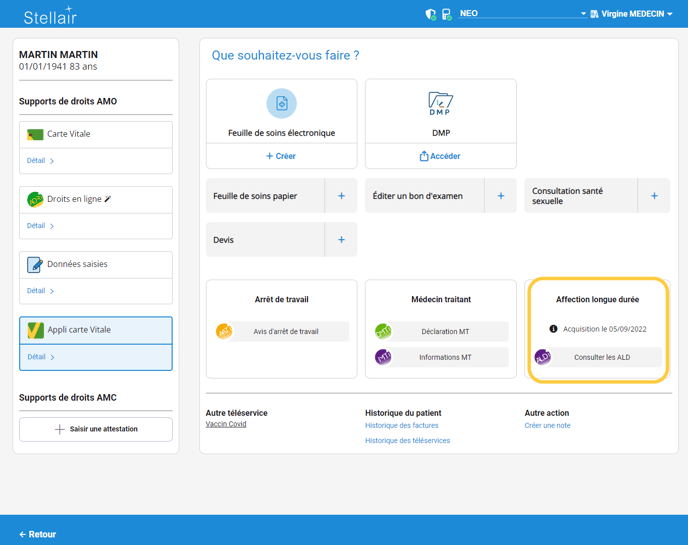Click plus for Consultation santé sexuelle
688x545 pixels.
pos(654,196)
